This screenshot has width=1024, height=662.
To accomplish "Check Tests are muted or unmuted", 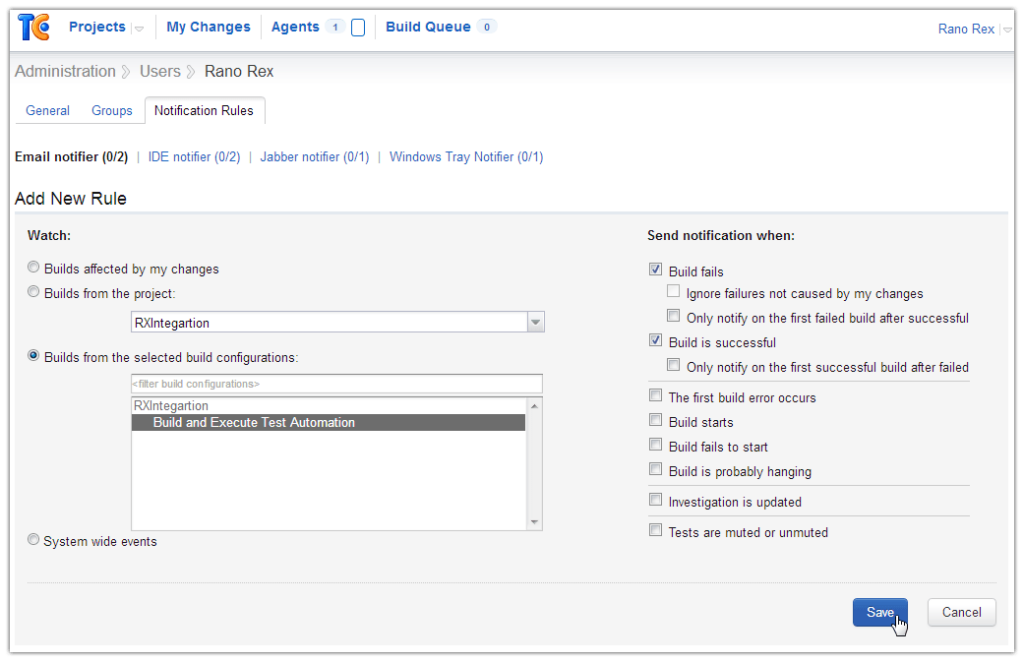I will point(655,530).
